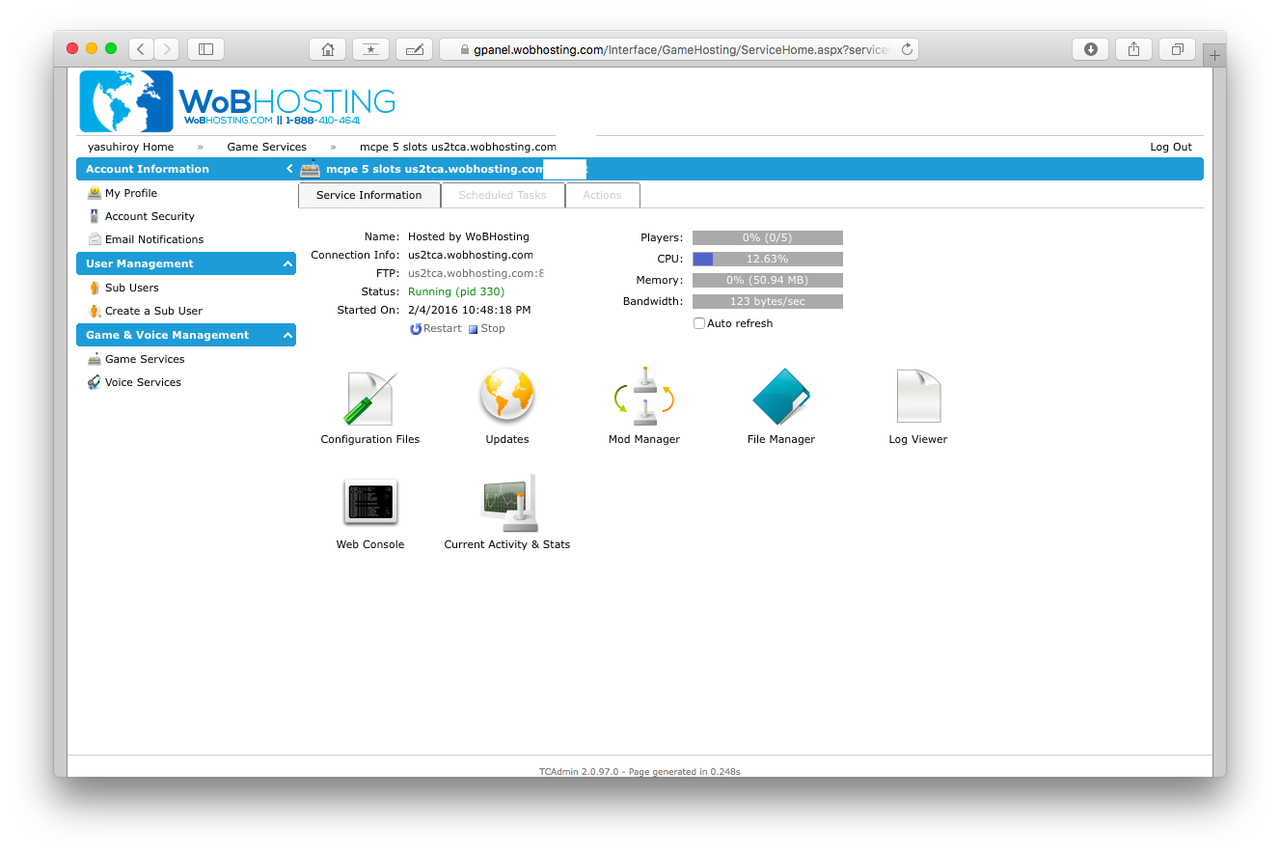Open the Game Services breadcrumb link
Viewport: 1280px width, 854px height.
click(267, 147)
